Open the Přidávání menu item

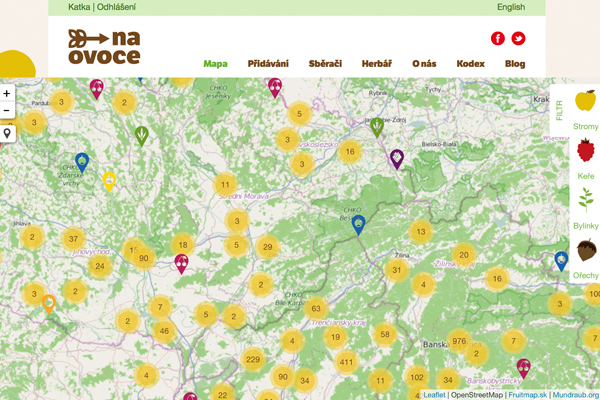(268, 63)
